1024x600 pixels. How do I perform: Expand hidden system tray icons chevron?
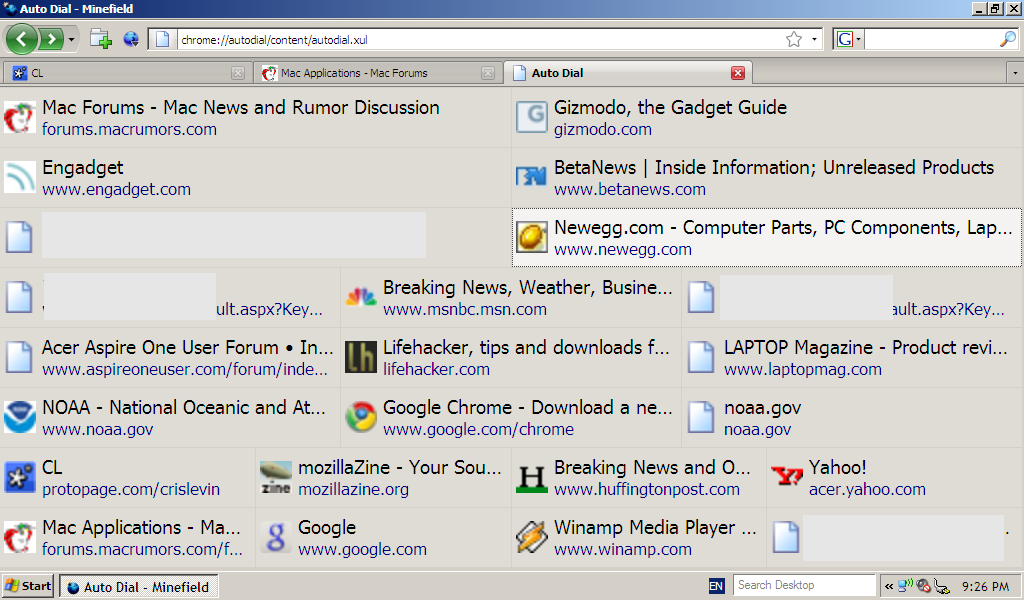(x=889, y=586)
